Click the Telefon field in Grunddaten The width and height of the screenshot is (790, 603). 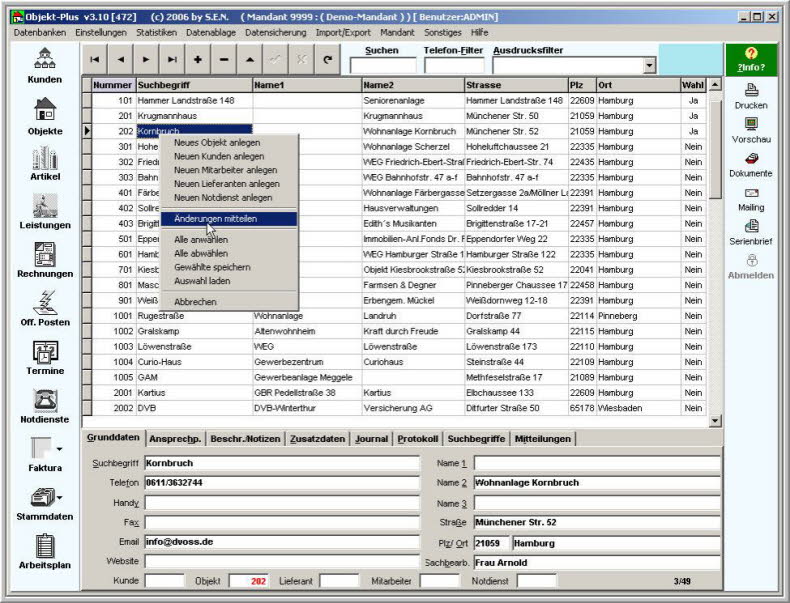[282, 483]
